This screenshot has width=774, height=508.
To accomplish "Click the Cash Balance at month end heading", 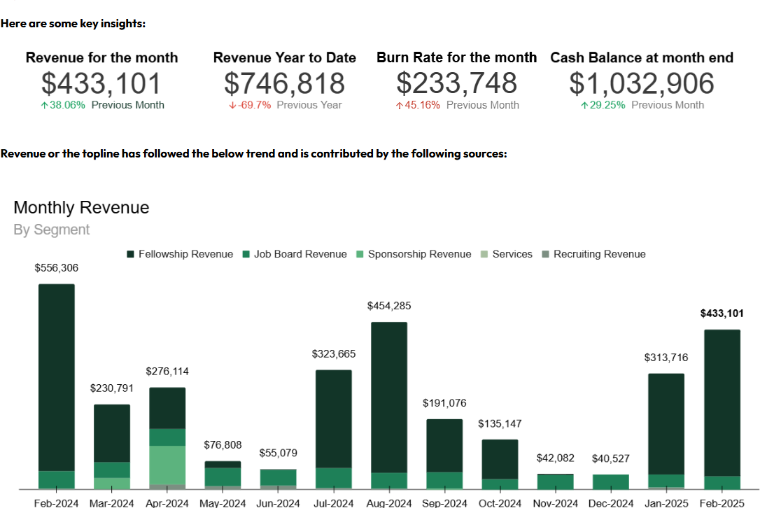I will click(642, 58).
